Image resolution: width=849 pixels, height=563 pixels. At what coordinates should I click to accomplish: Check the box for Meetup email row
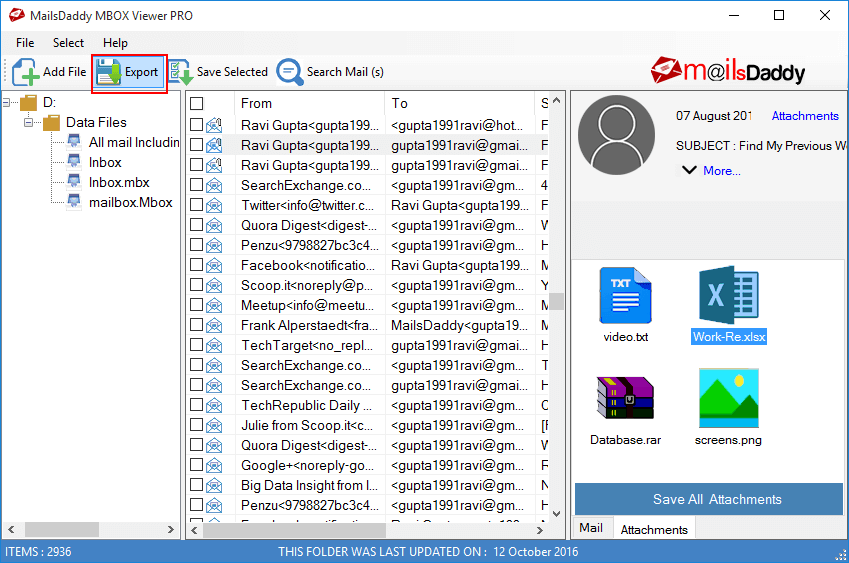(197, 305)
